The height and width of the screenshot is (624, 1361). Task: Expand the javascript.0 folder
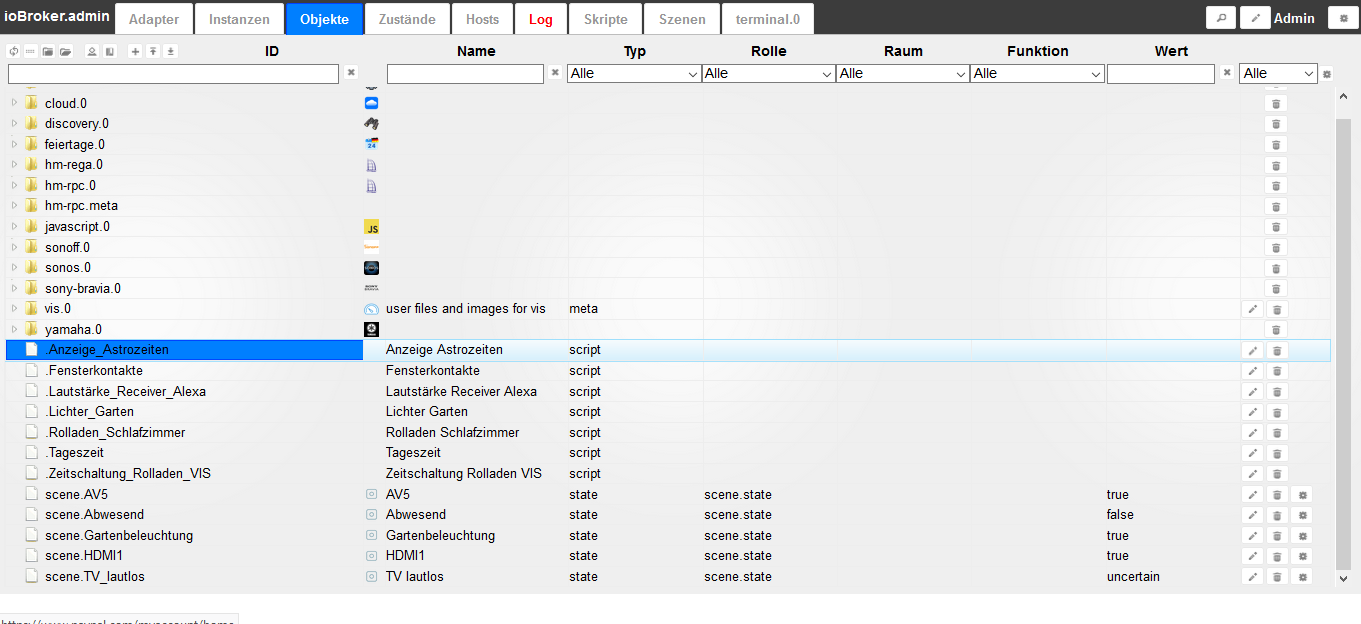tap(15, 227)
